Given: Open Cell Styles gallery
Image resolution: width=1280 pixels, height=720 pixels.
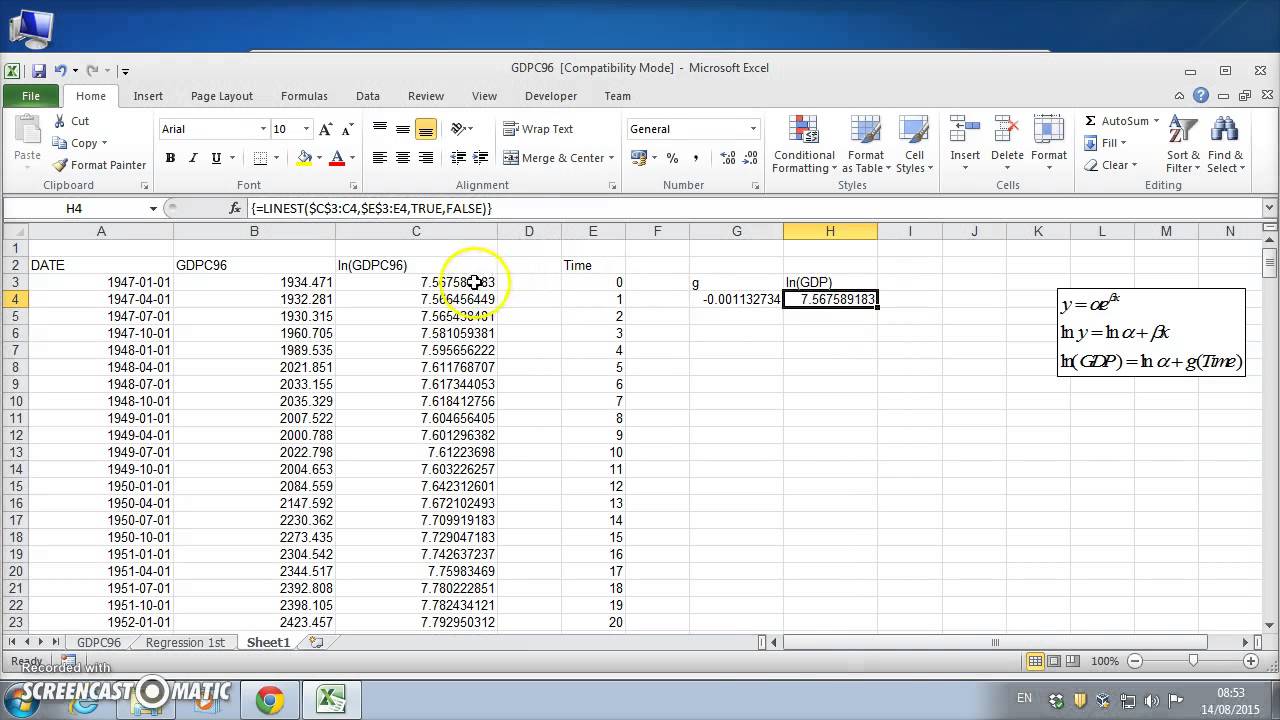Looking at the screenshot, I should [x=915, y=145].
